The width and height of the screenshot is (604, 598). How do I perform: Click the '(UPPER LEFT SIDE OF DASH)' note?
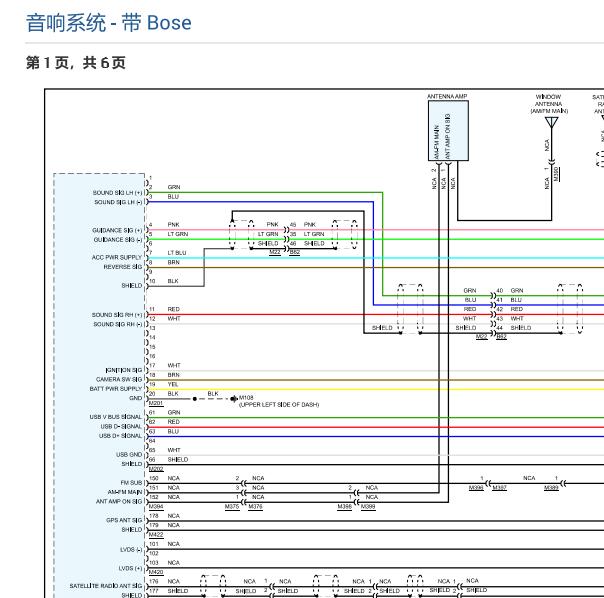click(x=279, y=405)
